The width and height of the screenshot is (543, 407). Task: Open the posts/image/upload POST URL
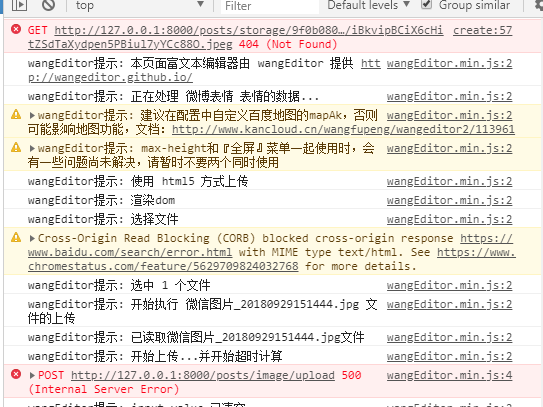click(x=203, y=375)
